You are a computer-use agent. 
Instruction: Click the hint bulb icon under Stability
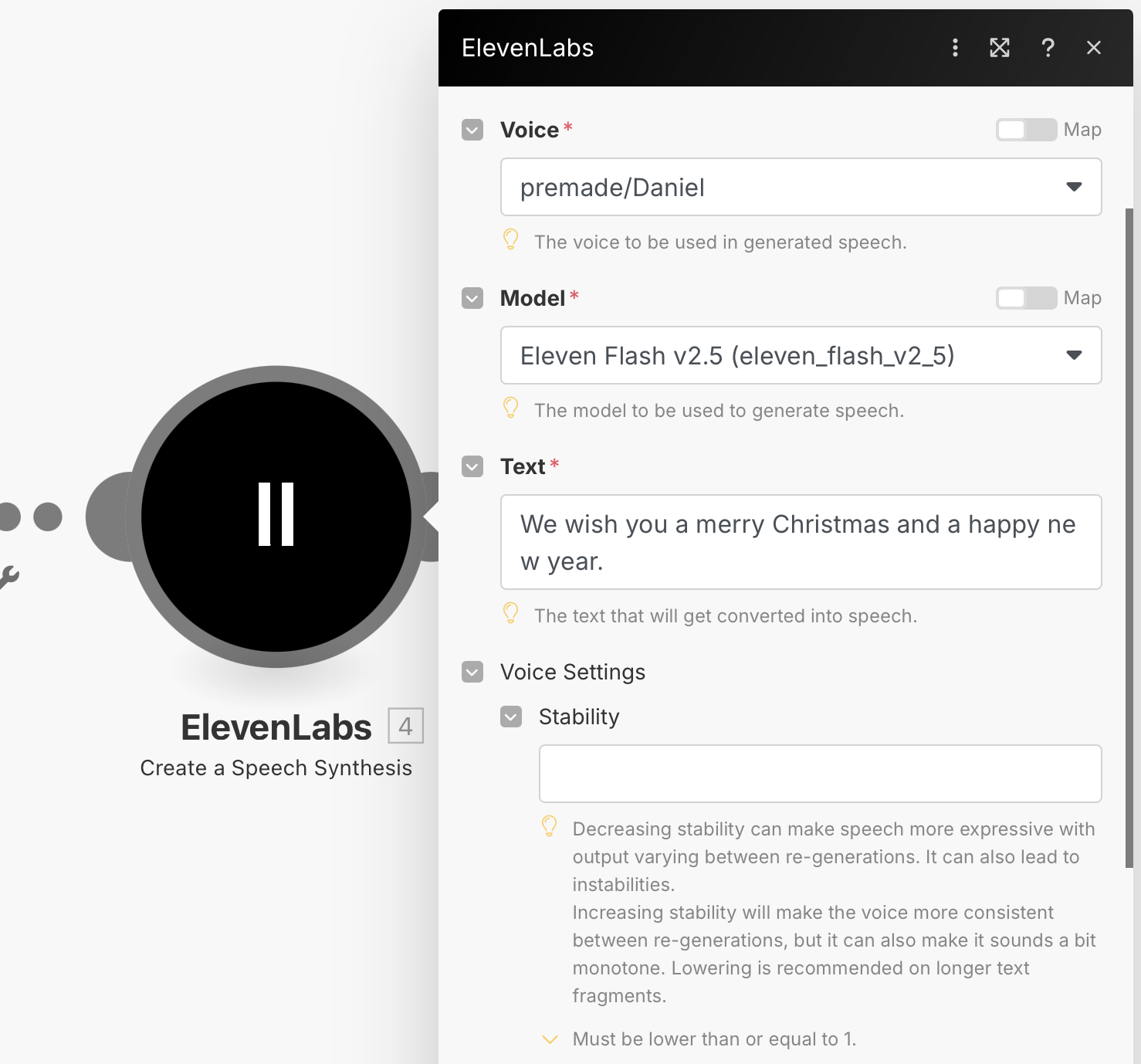point(549,826)
